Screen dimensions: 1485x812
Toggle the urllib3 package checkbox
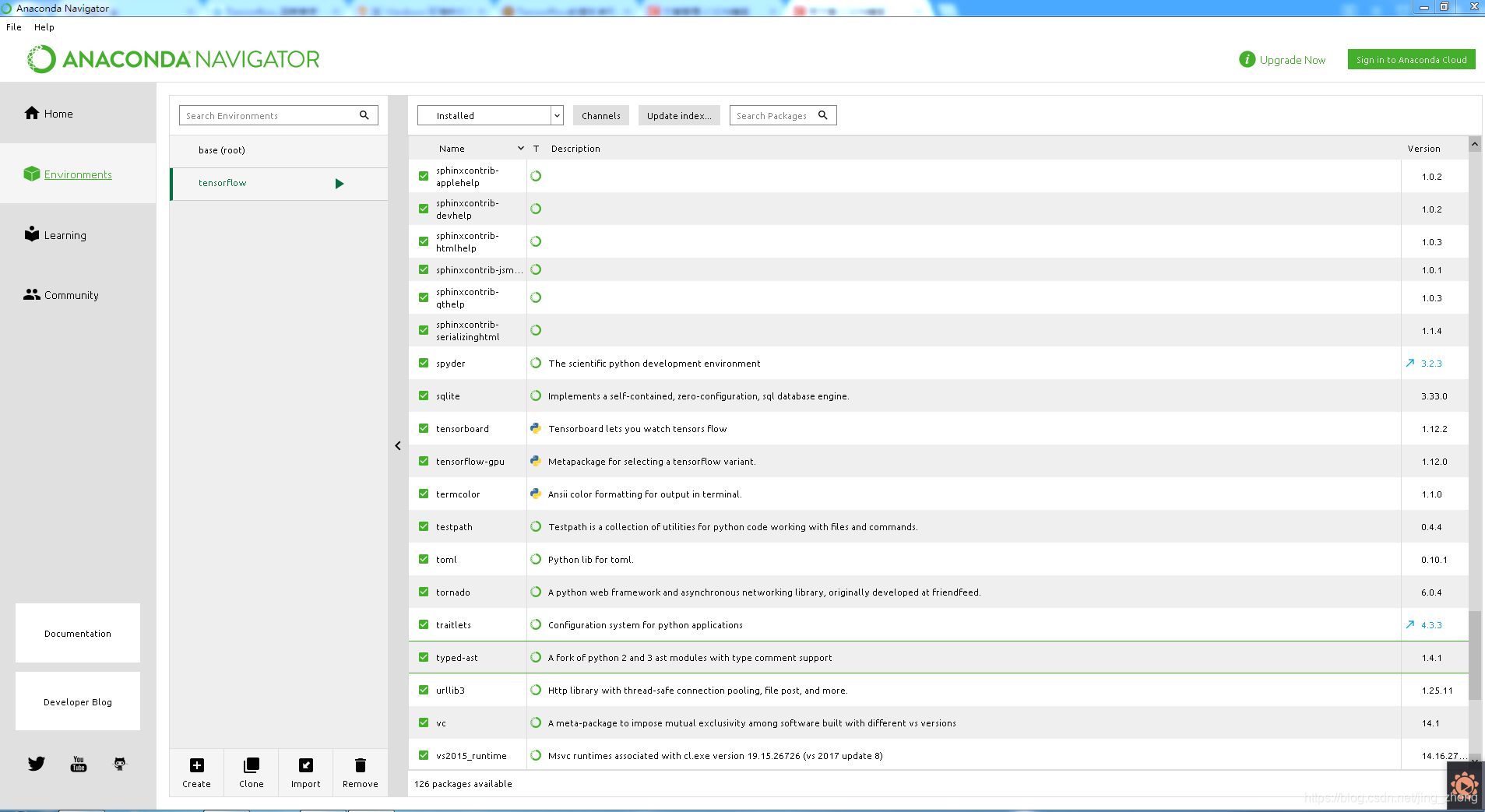(x=424, y=690)
